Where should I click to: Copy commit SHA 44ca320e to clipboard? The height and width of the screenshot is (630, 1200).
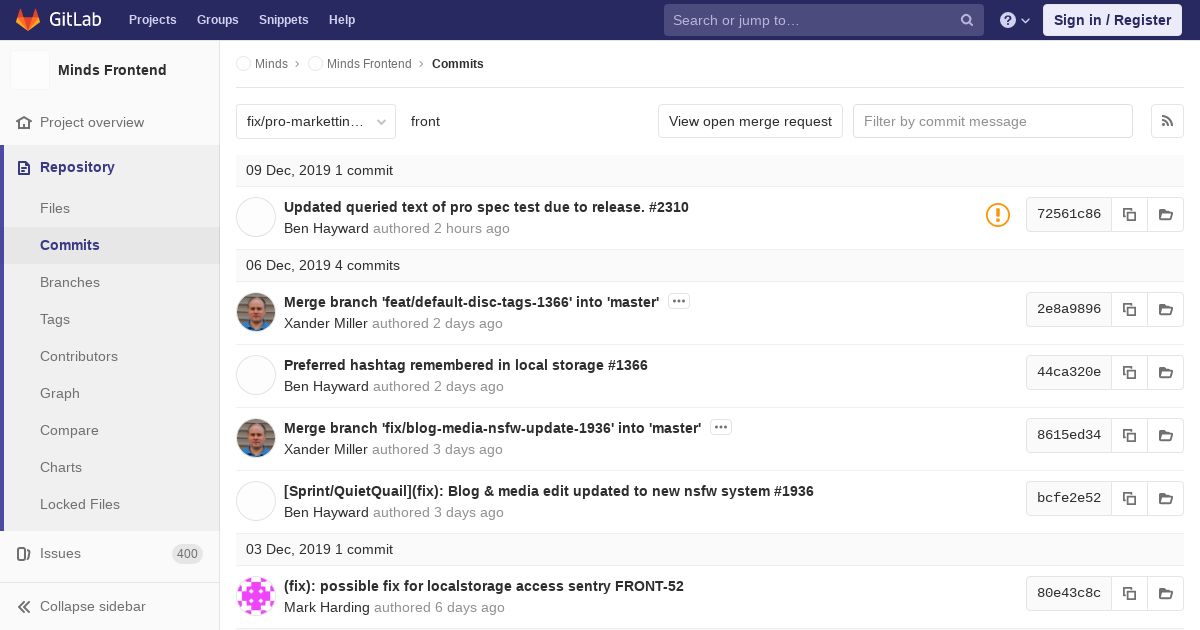coord(1129,372)
